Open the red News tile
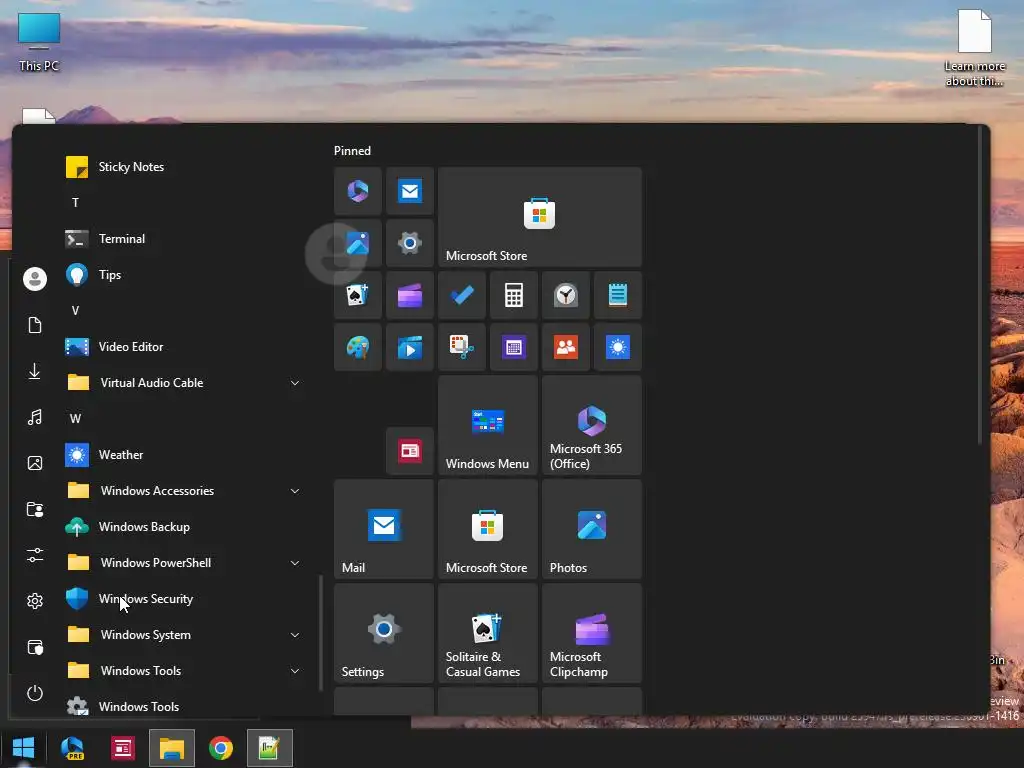 [409, 451]
